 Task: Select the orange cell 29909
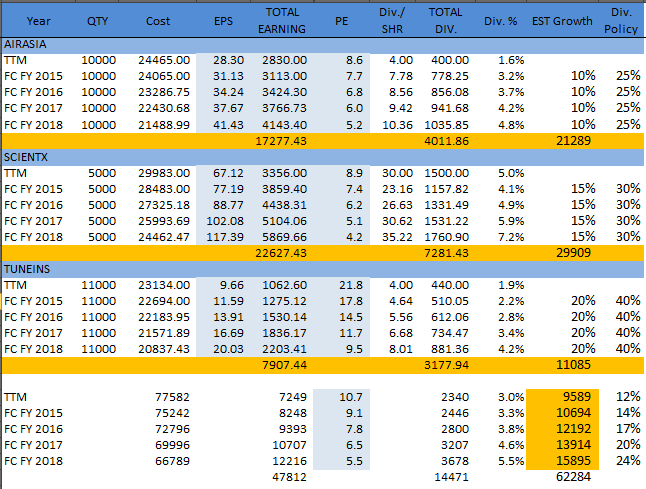[x=573, y=253]
